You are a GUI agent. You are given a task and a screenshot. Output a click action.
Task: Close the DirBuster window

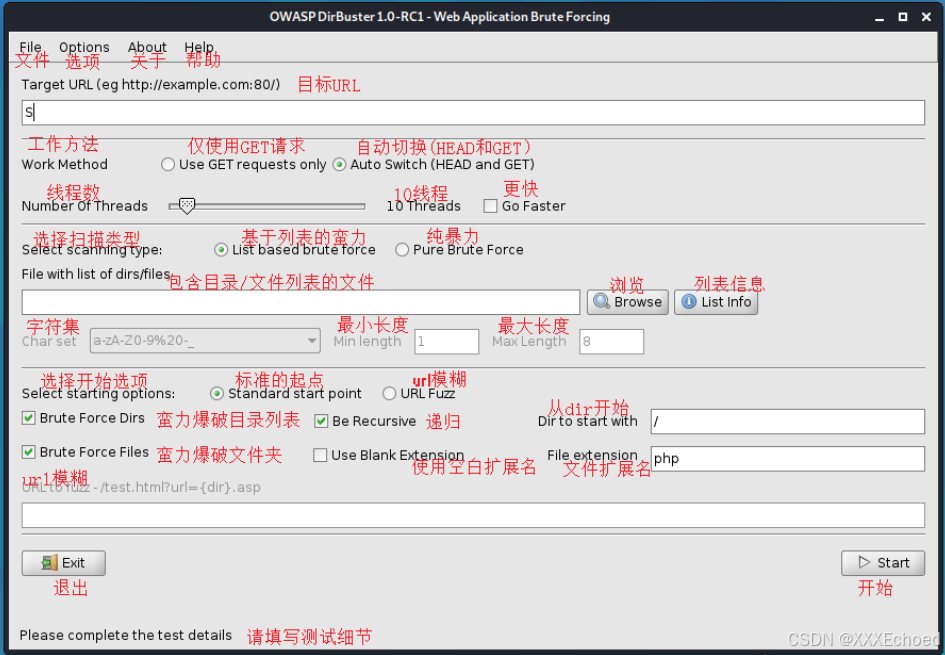point(926,17)
